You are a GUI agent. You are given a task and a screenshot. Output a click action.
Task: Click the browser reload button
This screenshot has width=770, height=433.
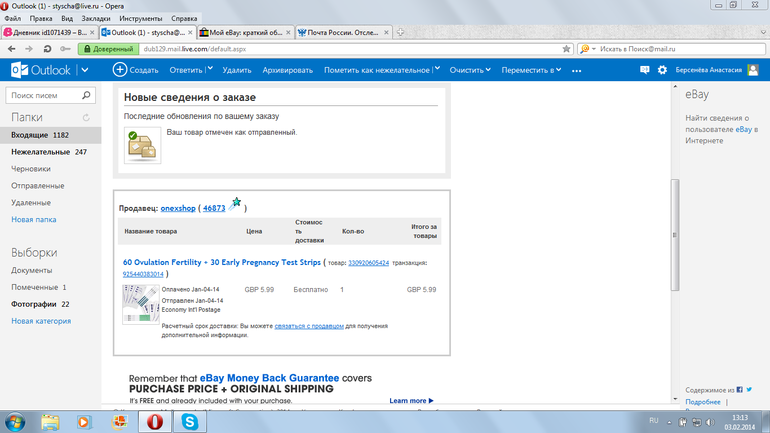pyautogui.click(x=47, y=48)
